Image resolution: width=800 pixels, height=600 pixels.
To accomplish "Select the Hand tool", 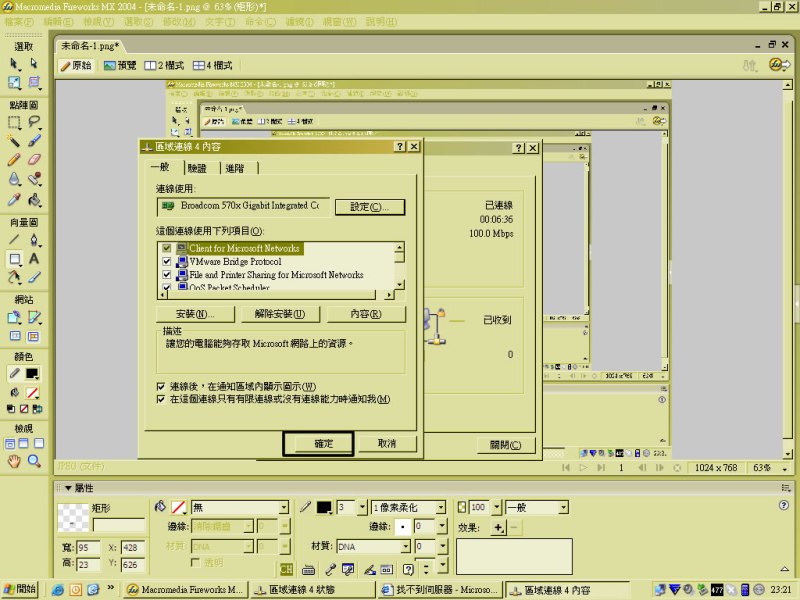I will [14, 461].
